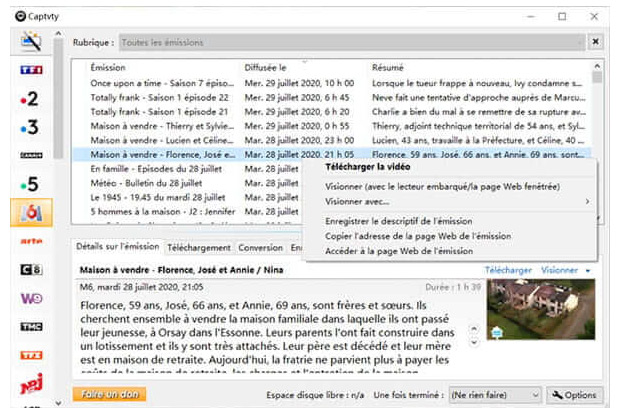Select the TFX channel icon
The image size is (619, 408).
coord(31,356)
